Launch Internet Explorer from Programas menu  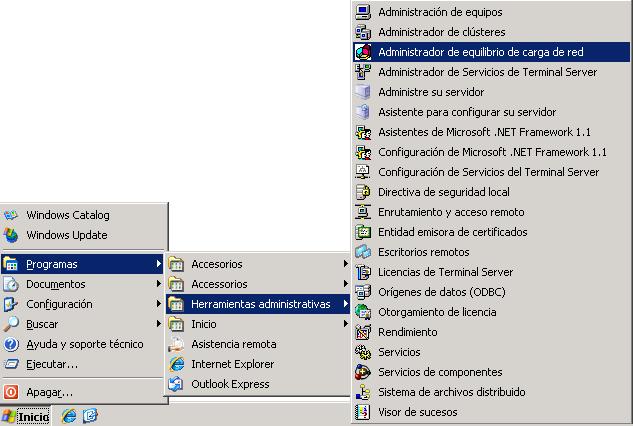point(258,364)
